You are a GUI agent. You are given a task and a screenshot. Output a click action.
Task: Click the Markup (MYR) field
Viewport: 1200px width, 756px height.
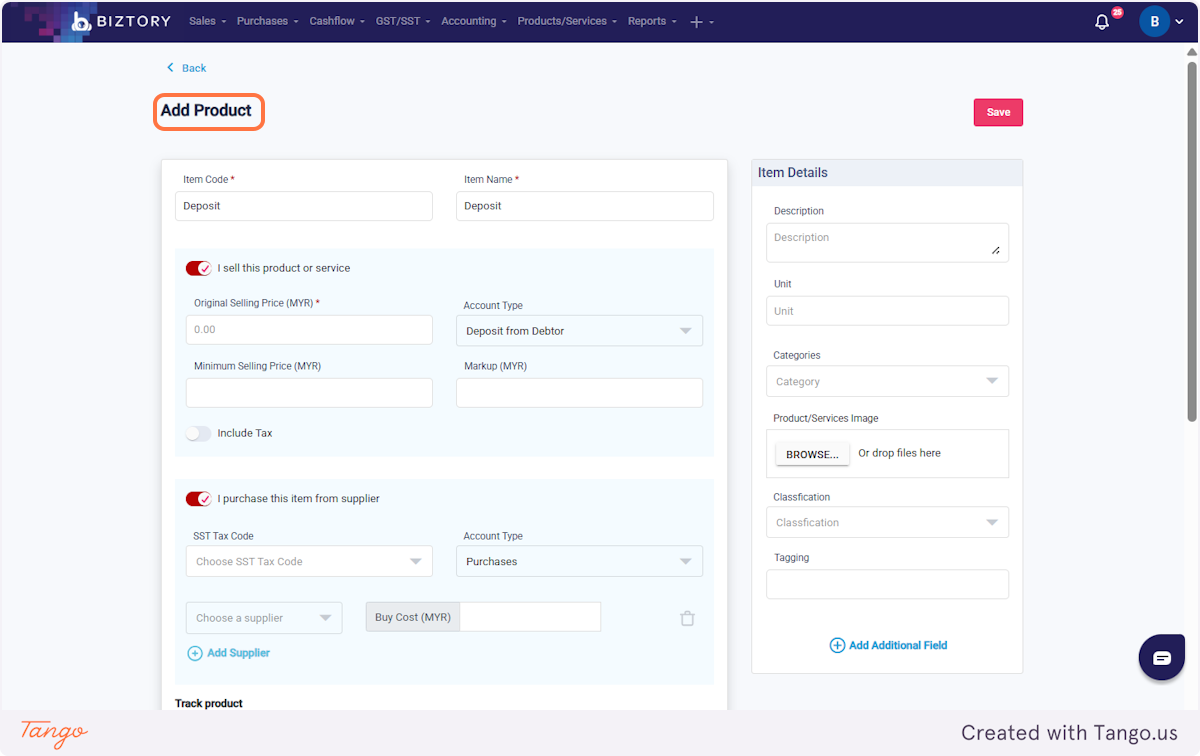(x=579, y=393)
